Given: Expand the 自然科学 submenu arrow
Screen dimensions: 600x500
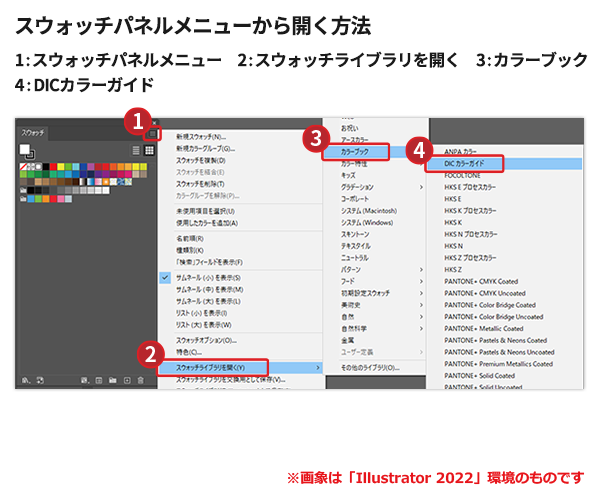Looking at the screenshot, I should 421,329.
